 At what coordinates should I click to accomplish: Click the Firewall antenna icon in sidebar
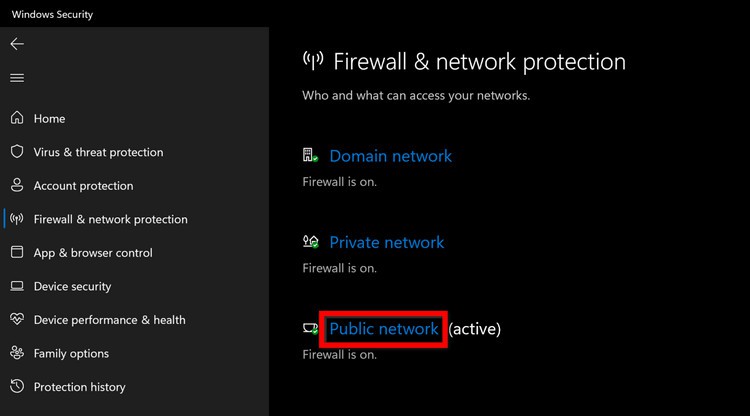coord(17,219)
